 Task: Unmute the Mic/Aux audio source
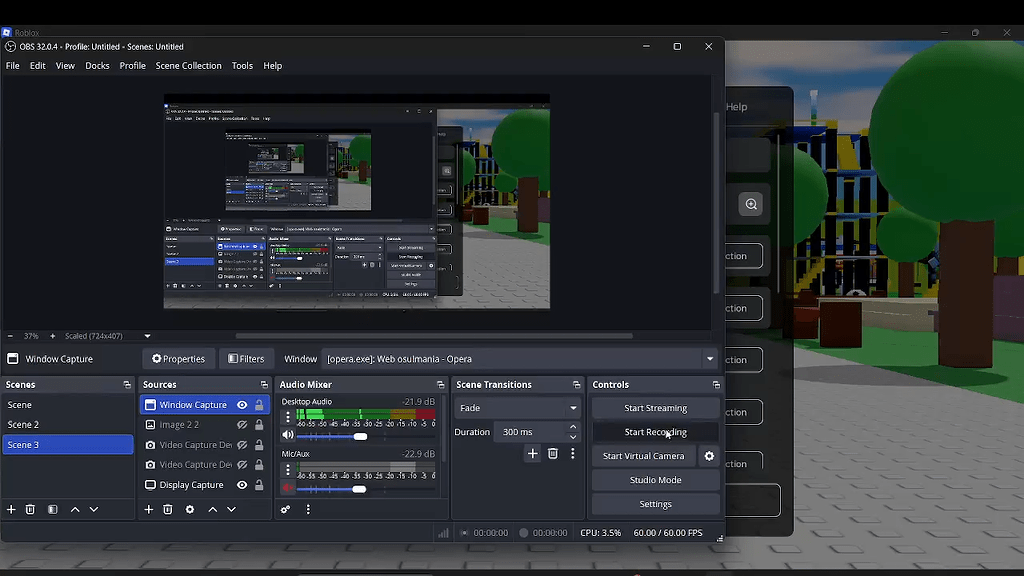[x=287, y=487]
